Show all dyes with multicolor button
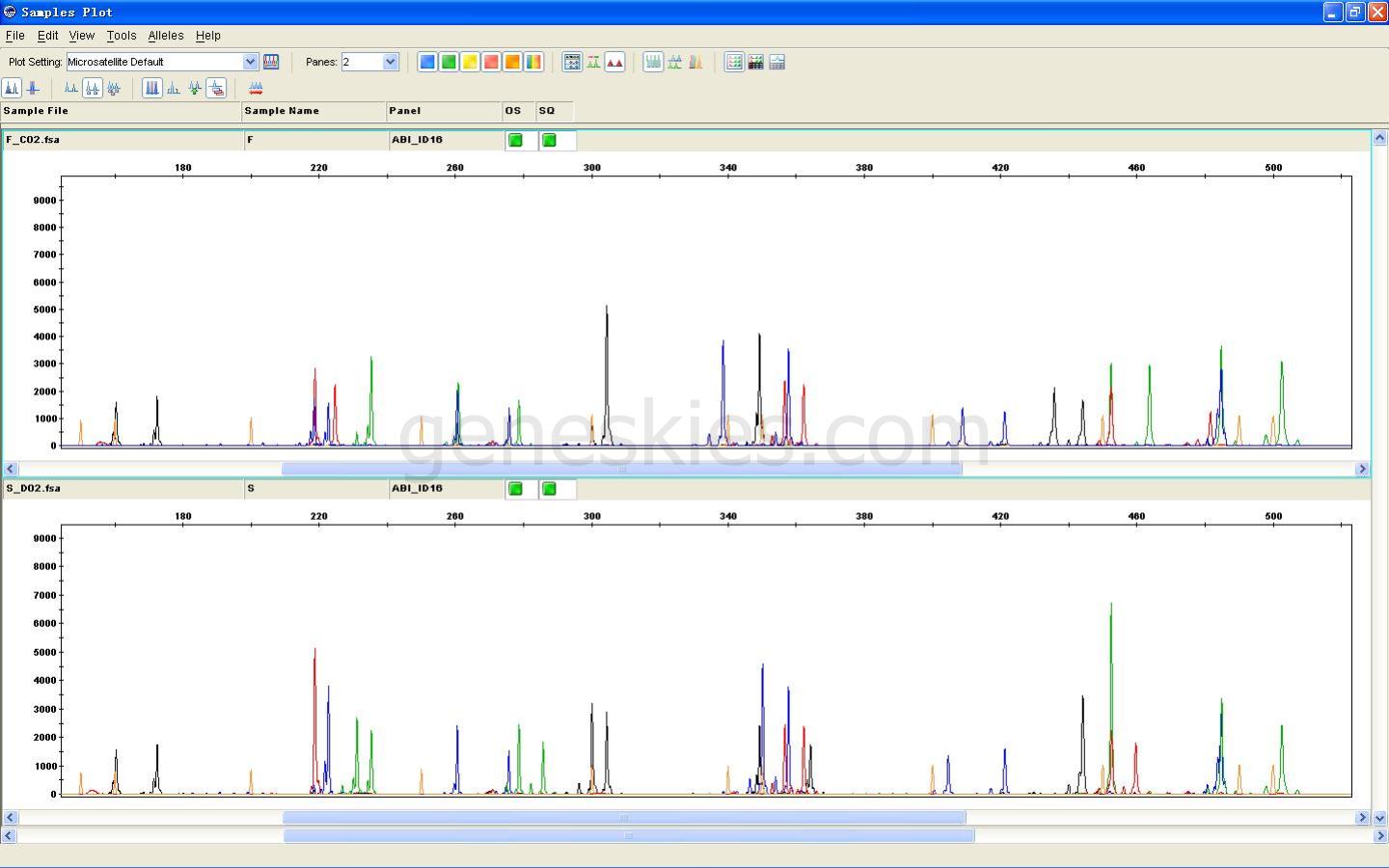This screenshot has width=1389, height=868. (533, 62)
